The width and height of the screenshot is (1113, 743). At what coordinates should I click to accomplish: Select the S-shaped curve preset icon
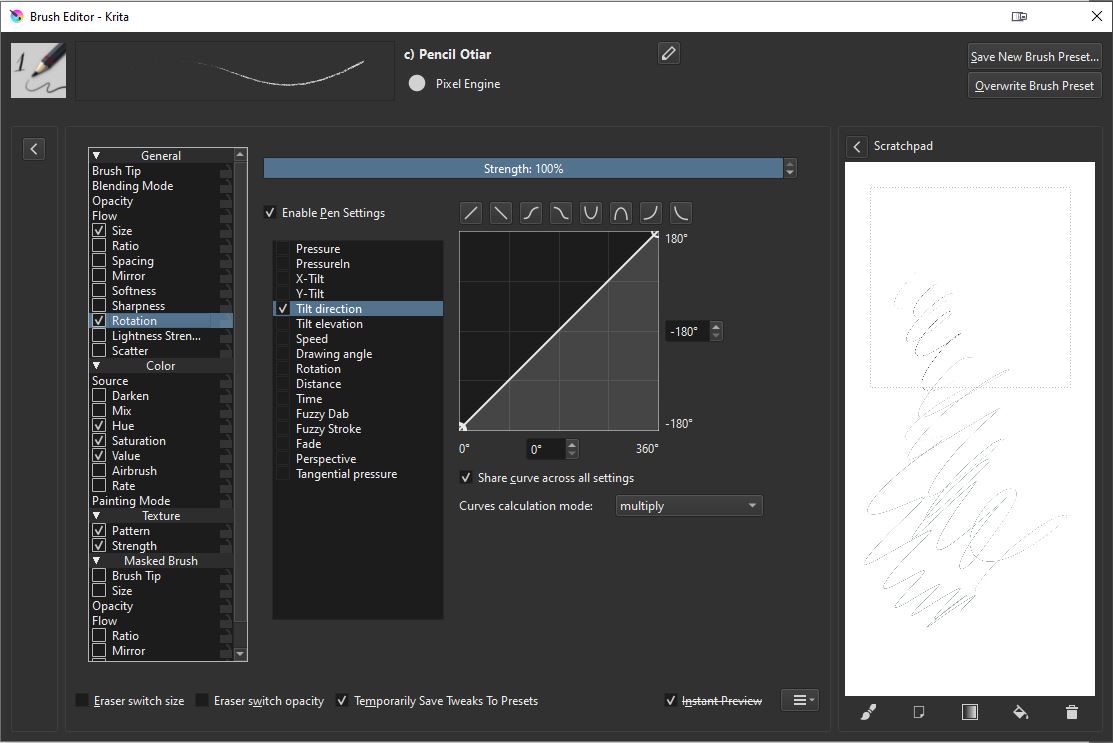click(531, 213)
